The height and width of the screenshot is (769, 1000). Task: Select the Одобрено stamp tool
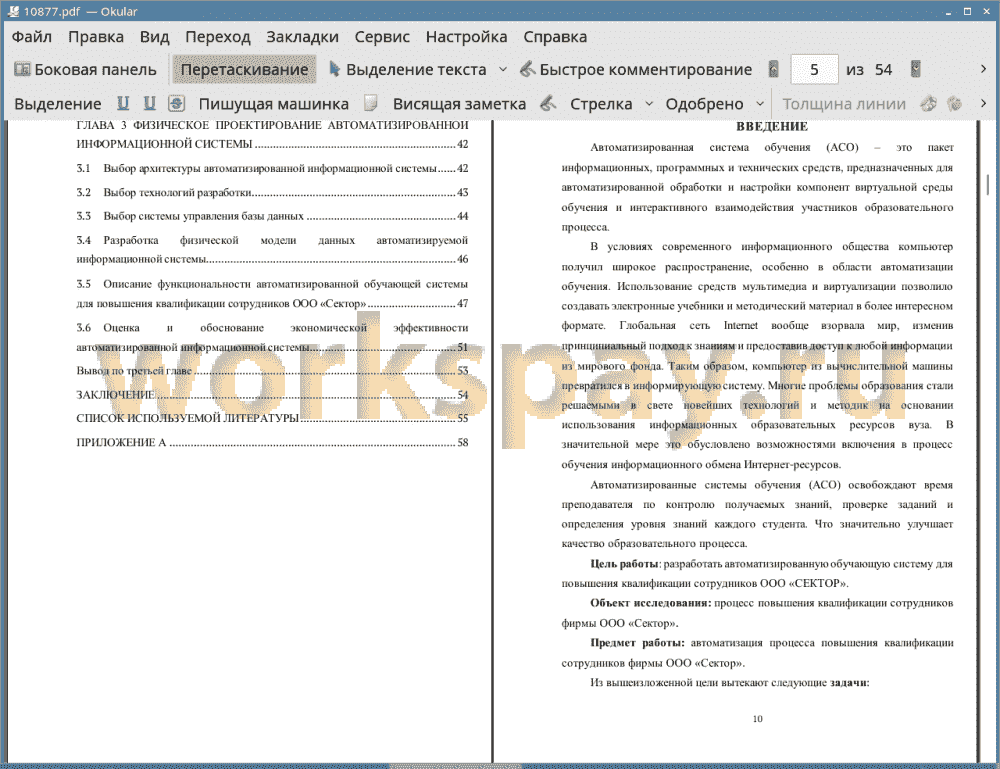click(704, 104)
